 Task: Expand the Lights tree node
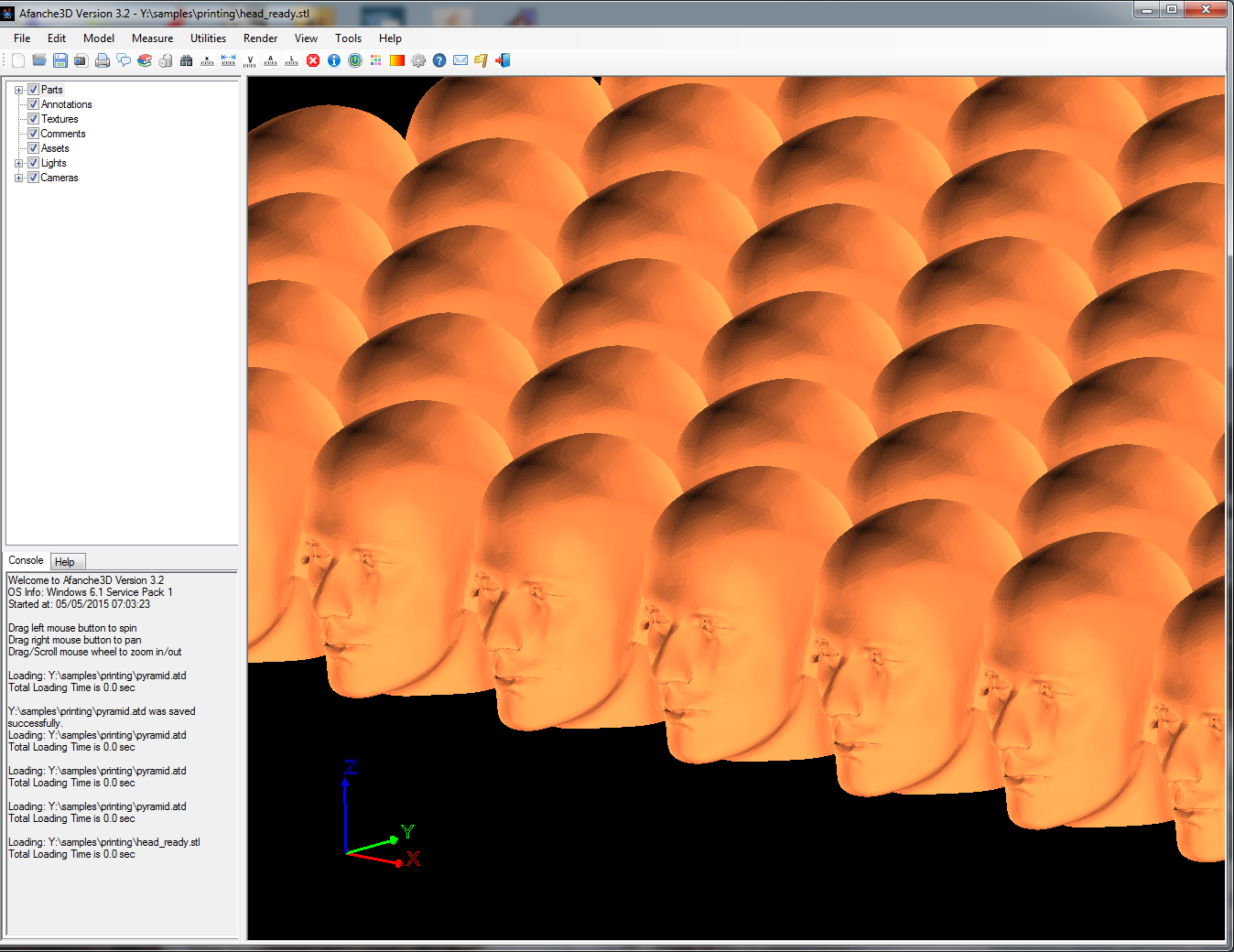[18, 163]
